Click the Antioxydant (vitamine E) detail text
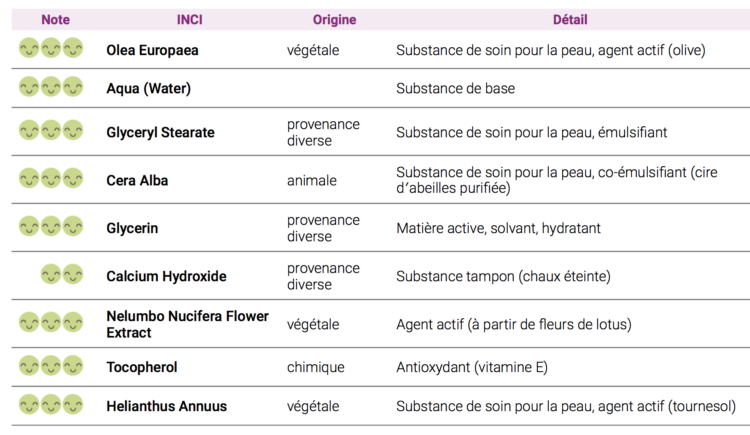Image resolution: width=750 pixels, height=435 pixels. (472, 367)
